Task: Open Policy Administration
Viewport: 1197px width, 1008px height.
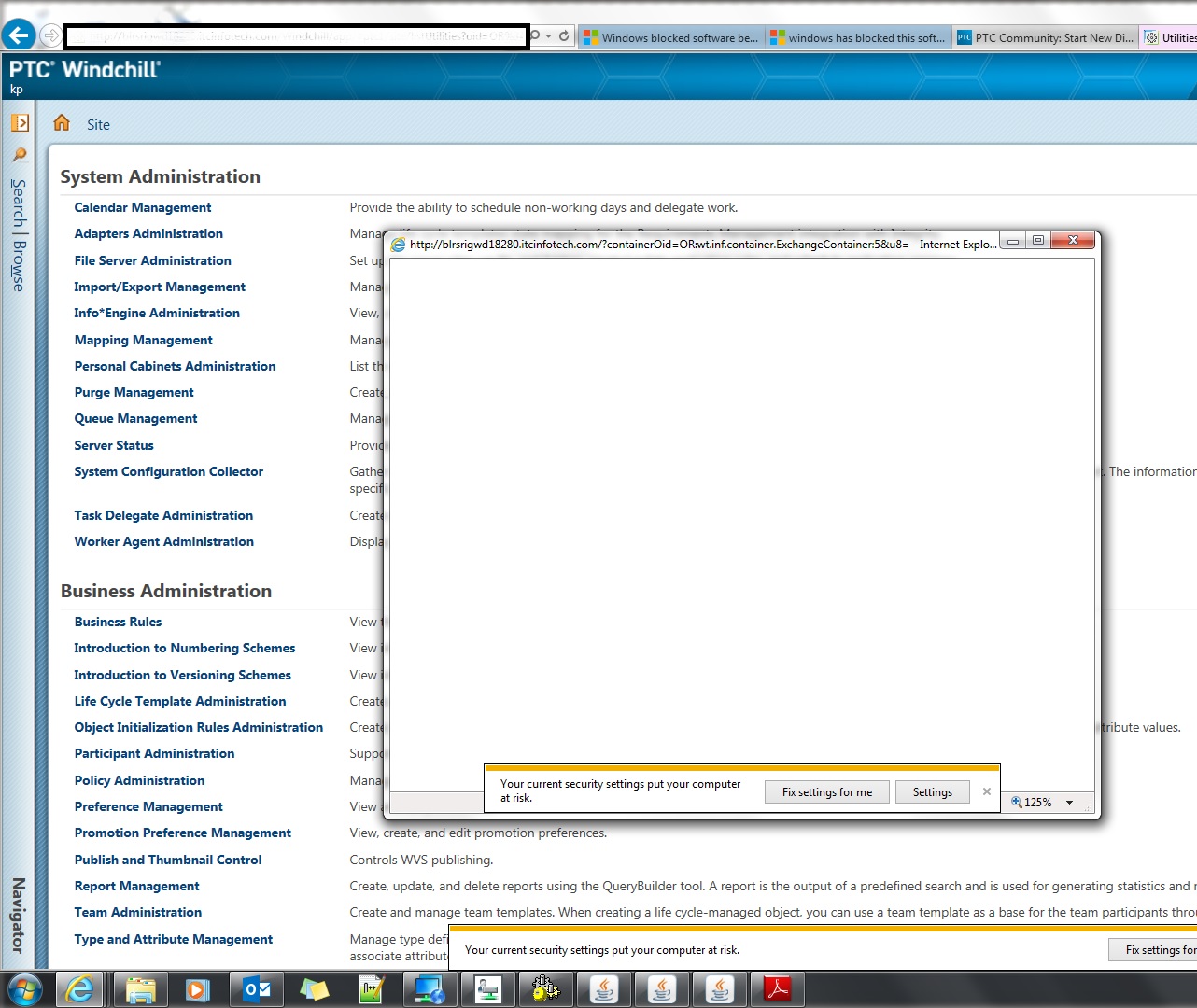Action: tap(140, 780)
